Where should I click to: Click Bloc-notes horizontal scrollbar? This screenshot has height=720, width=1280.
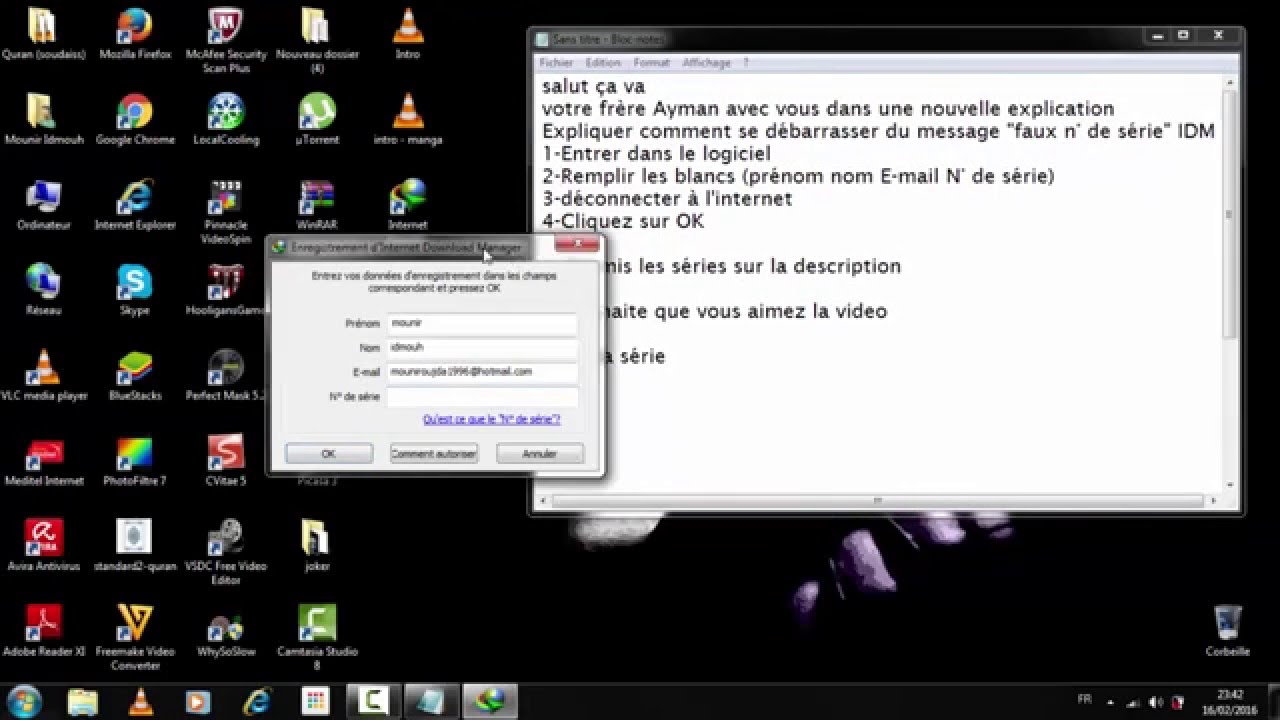tap(879, 499)
